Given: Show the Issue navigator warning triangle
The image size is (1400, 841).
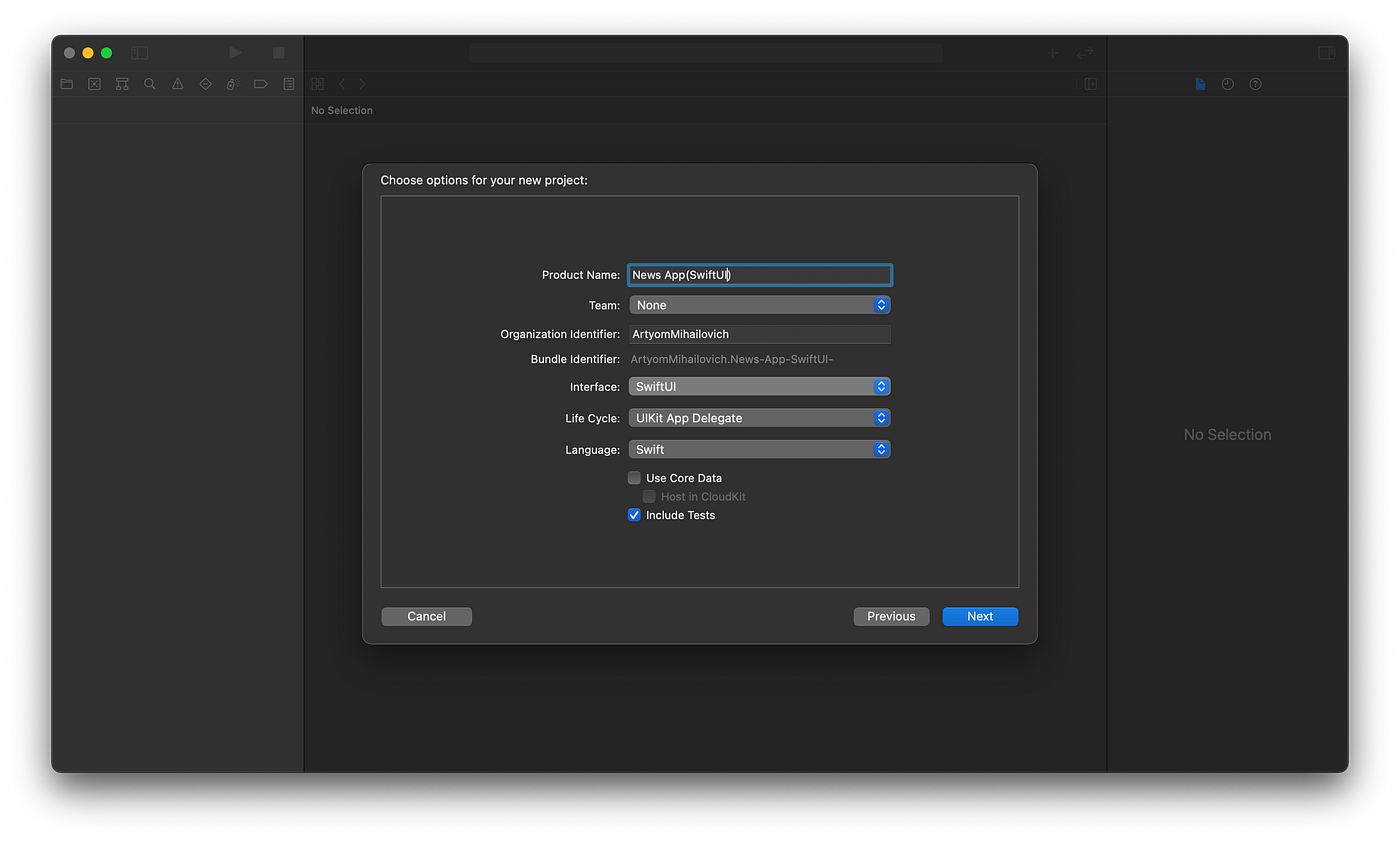Looking at the screenshot, I should [177, 84].
